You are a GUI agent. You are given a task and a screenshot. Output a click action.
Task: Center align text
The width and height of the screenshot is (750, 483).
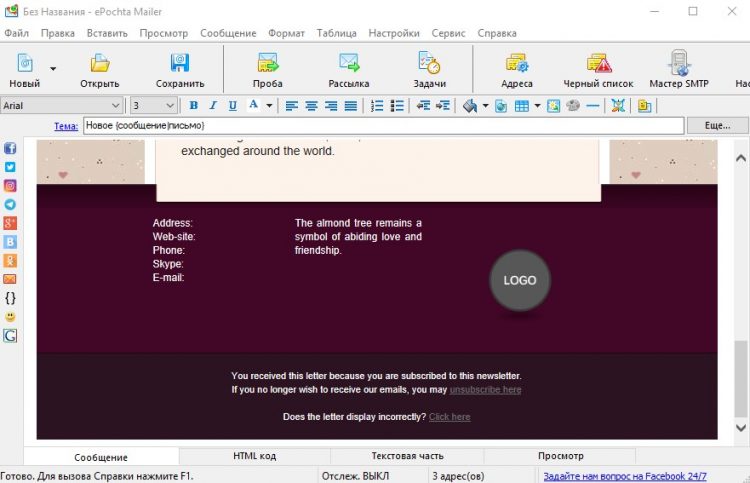[311, 106]
